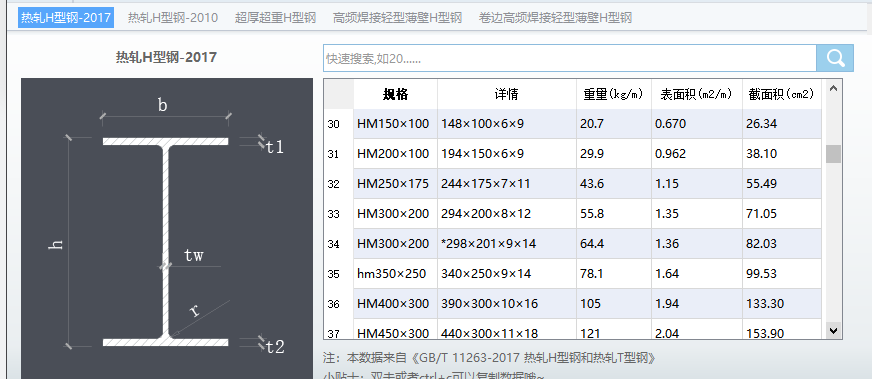Click section area value 99.53
Viewport: 872px width, 379px height.
781,274
